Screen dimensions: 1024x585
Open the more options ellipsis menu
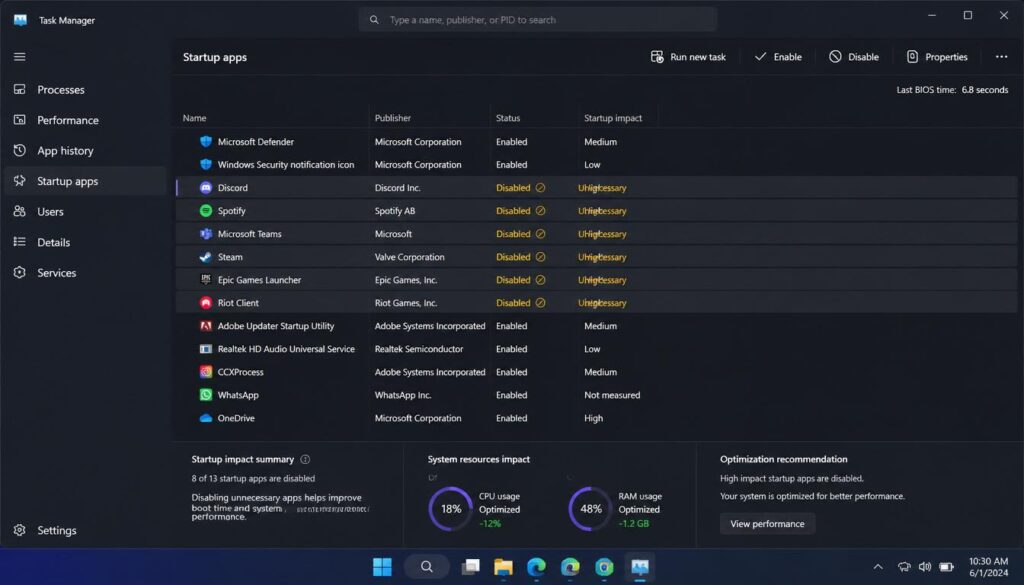[x=1001, y=57]
